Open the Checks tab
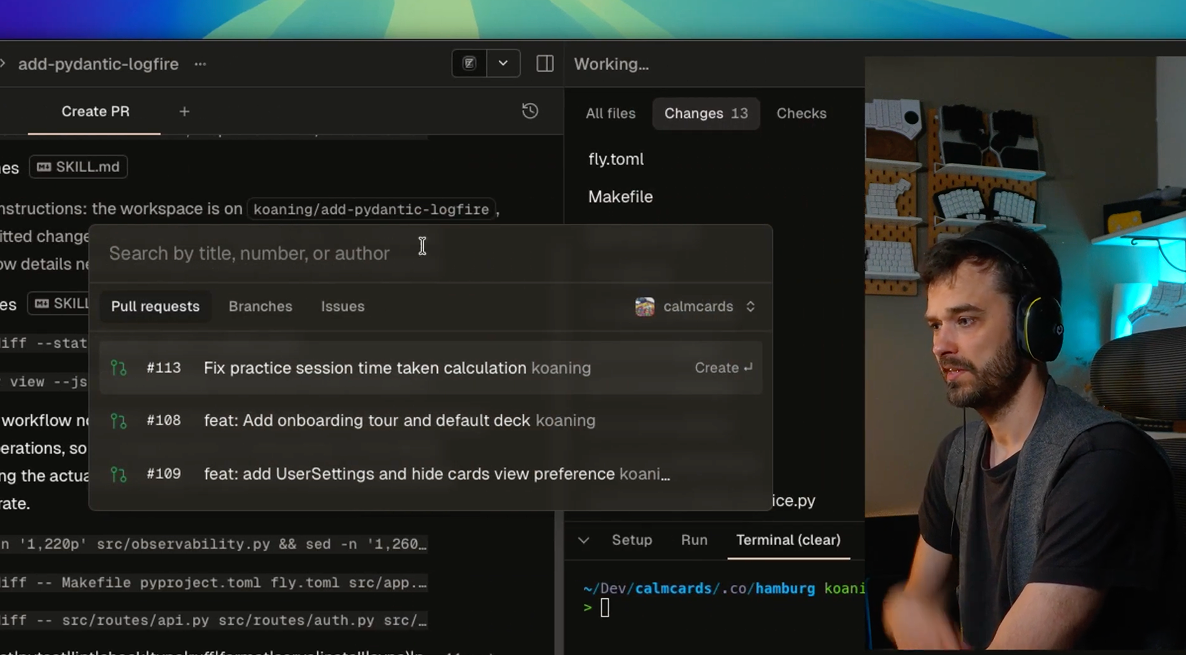 click(801, 113)
